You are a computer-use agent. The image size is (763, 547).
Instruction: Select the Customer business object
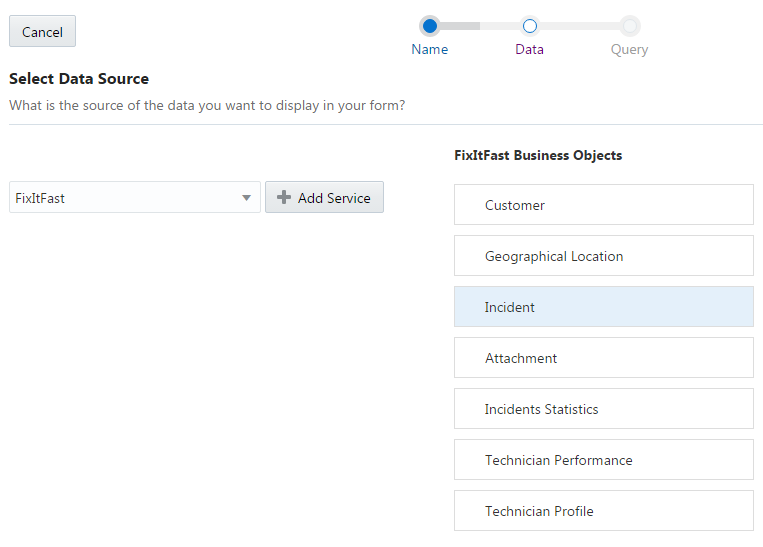603,205
